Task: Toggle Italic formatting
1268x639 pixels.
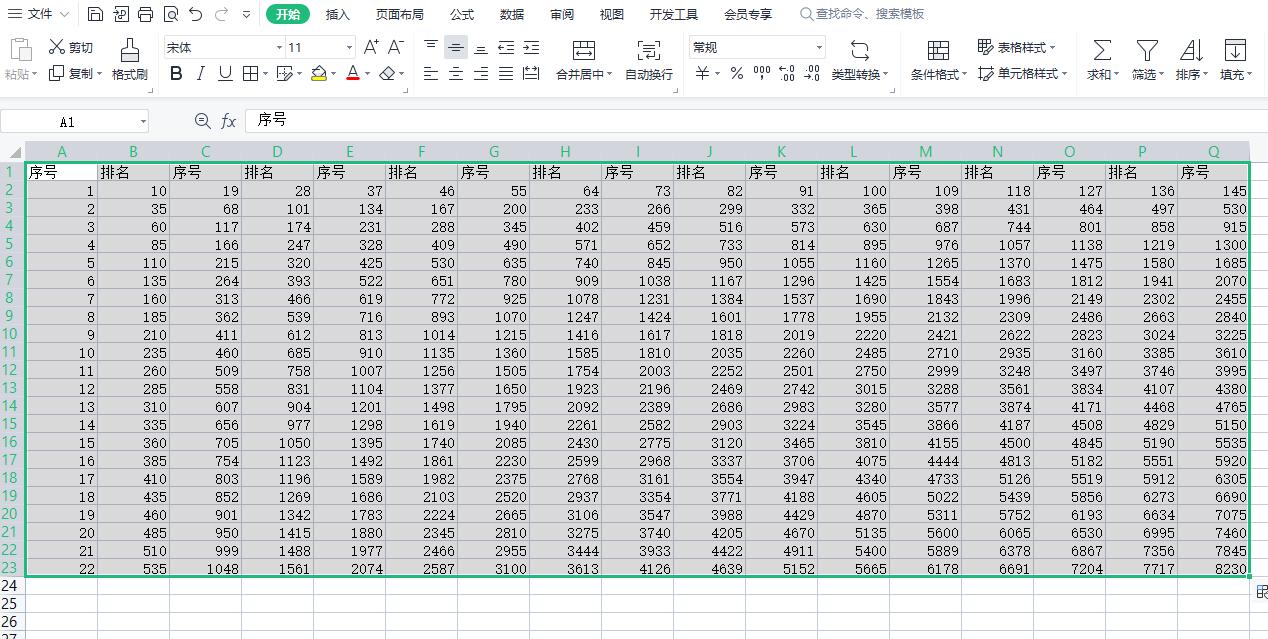Action: pos(200,73)
